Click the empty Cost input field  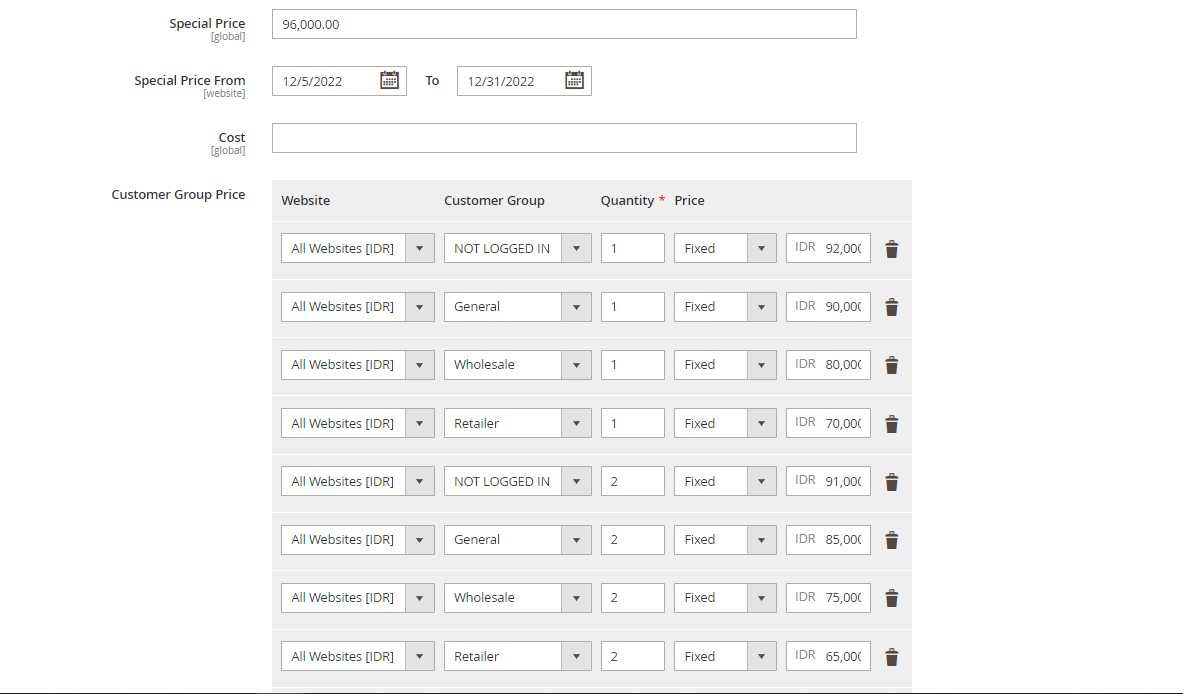coord(564,137)
